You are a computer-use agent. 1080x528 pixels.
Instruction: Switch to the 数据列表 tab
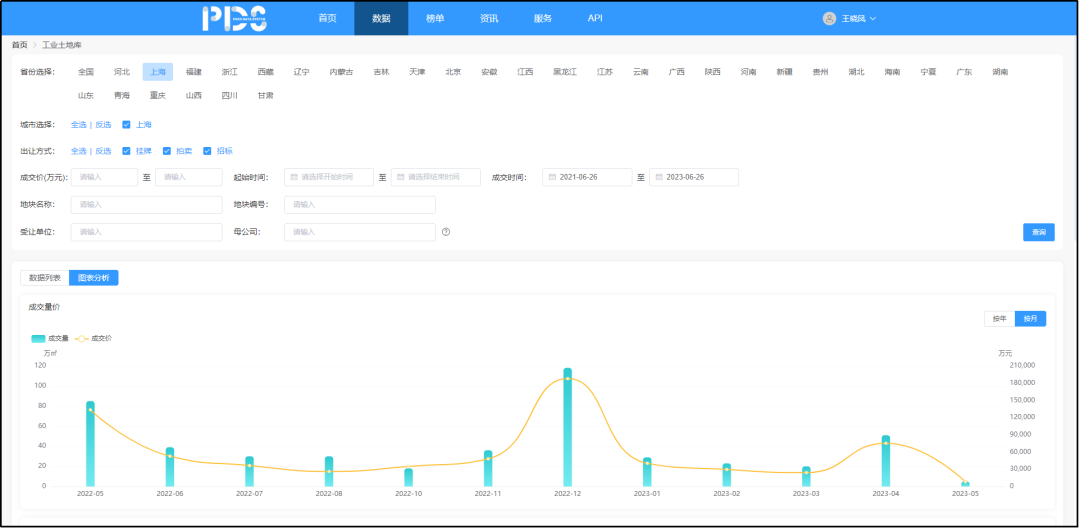(x=45, y=277)
